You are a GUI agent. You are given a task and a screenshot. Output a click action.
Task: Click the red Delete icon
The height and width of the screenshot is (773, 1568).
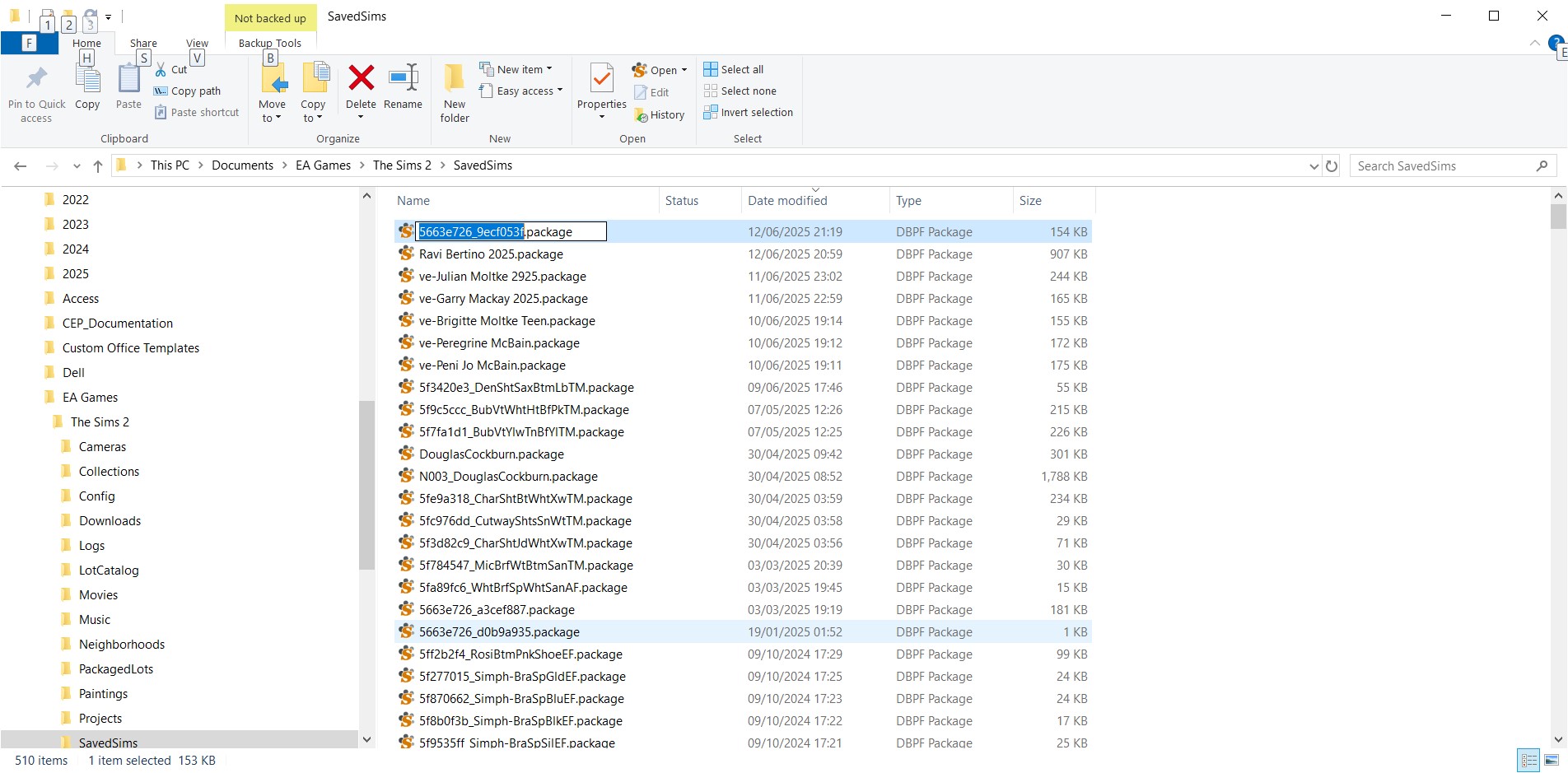(361, 78)
